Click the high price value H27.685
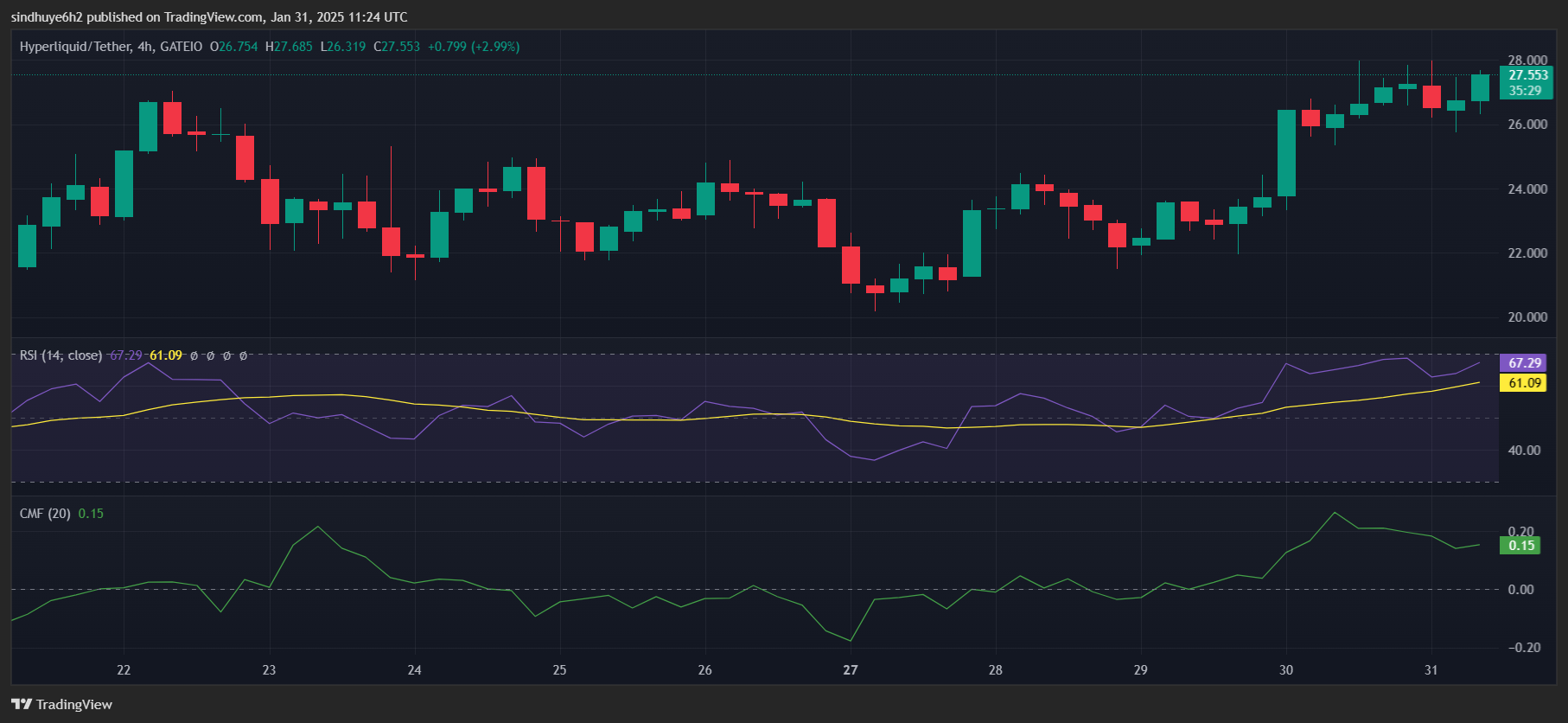Screen dimensions: 1568x723 [x=289, y=47]
